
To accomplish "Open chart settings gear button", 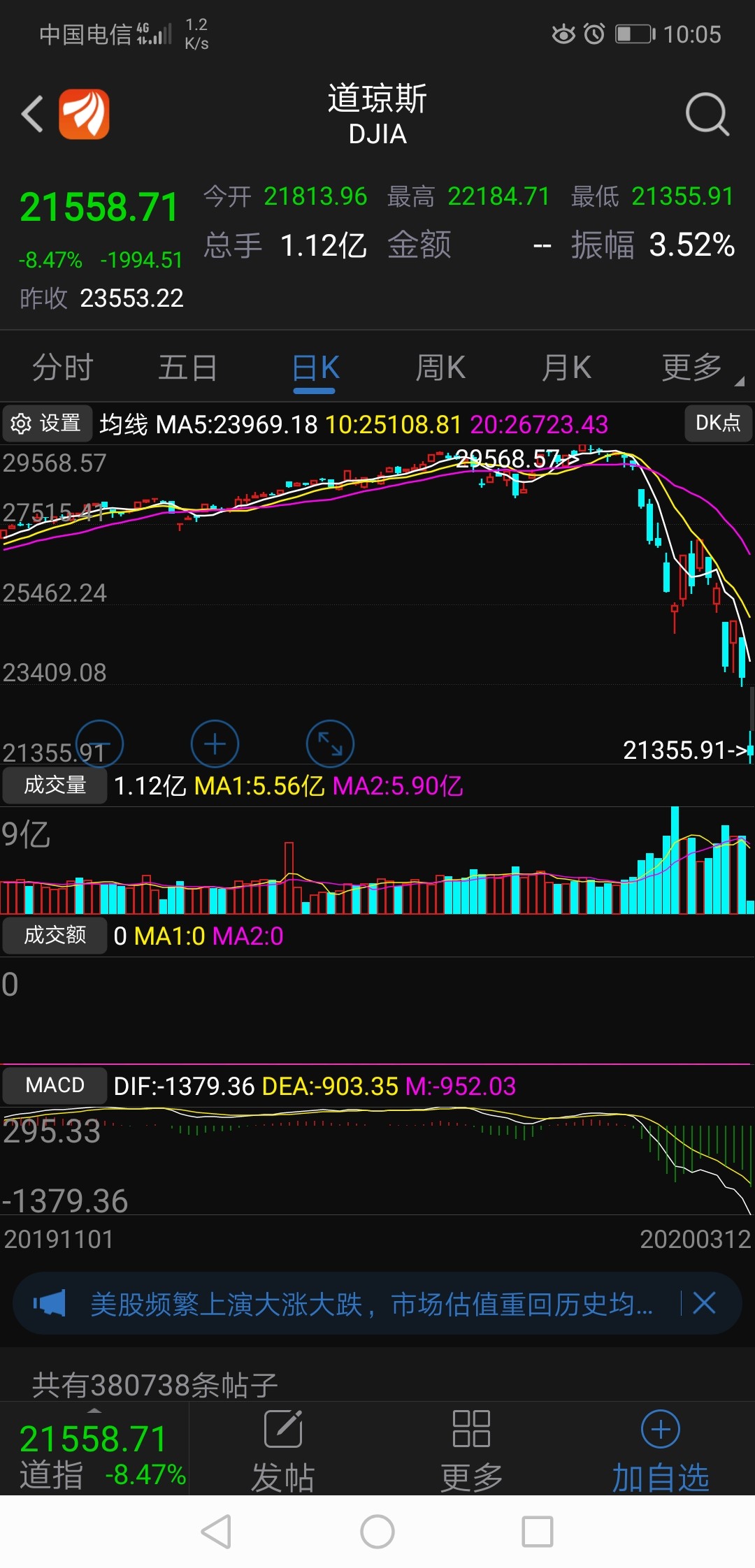I will (x=47, y=423).
